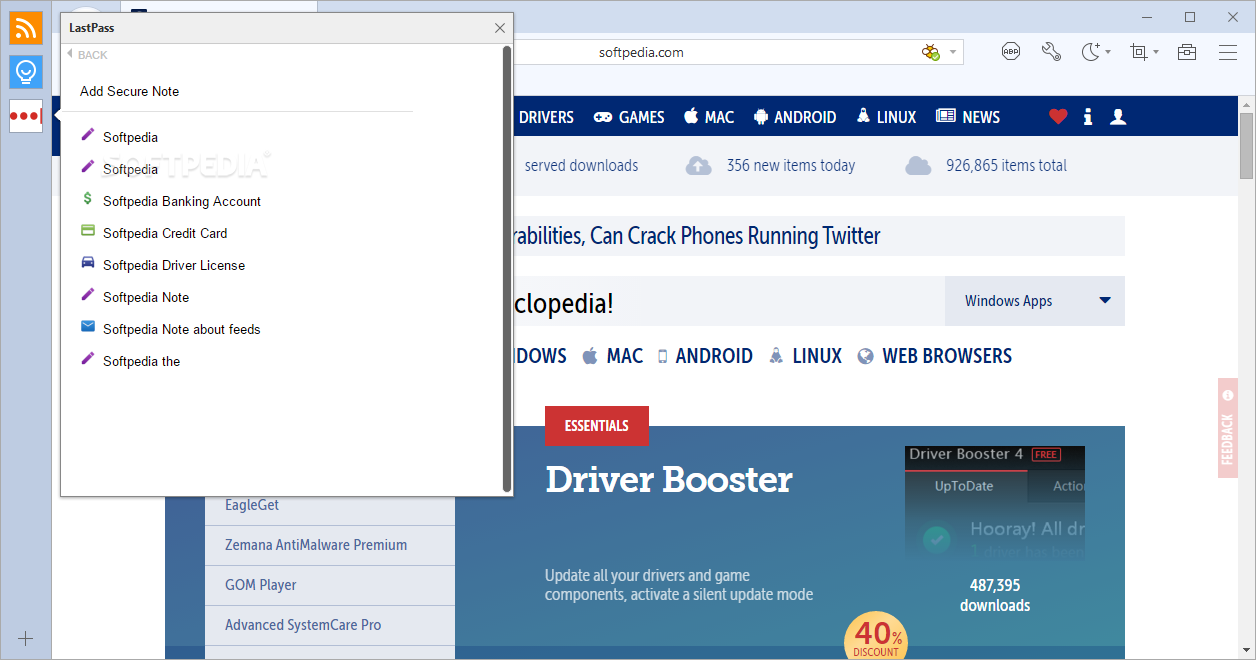Viewport: 1256px width, 660px height.
Task: Click the page scrollbar up arrow
Action: [1246, 103]
